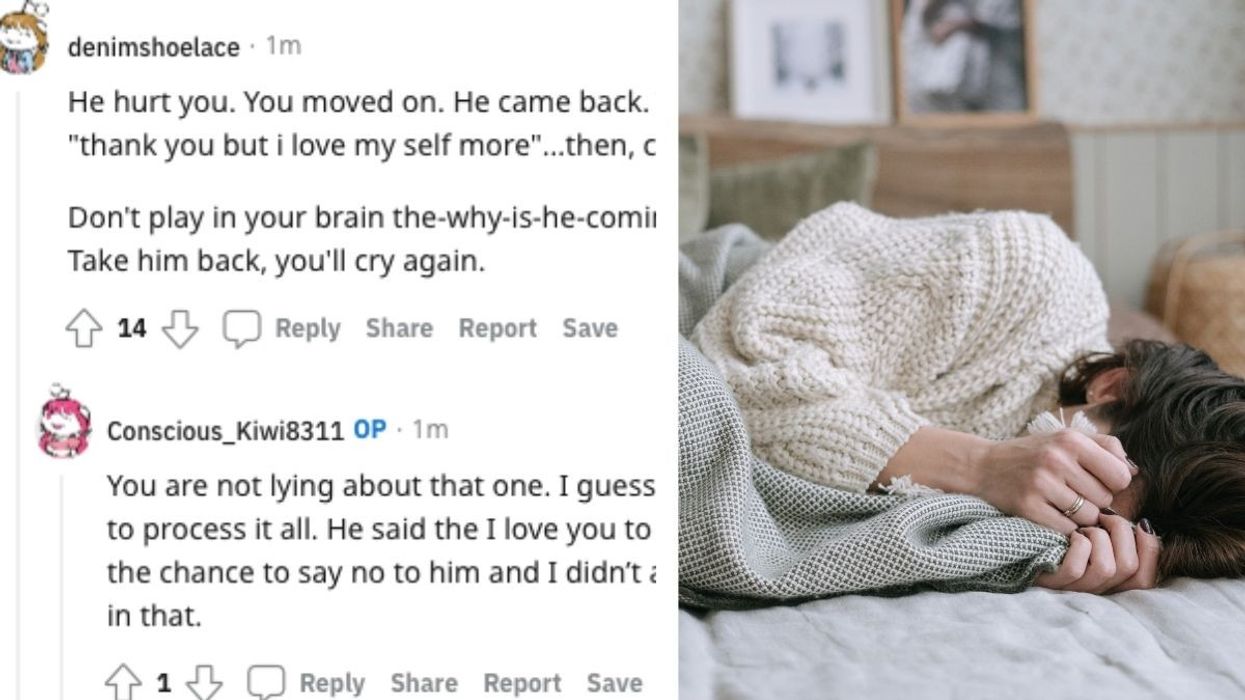Report denimshoelace's comment
This screenshot has width=1245, height=700.
[x=497, y=327]
